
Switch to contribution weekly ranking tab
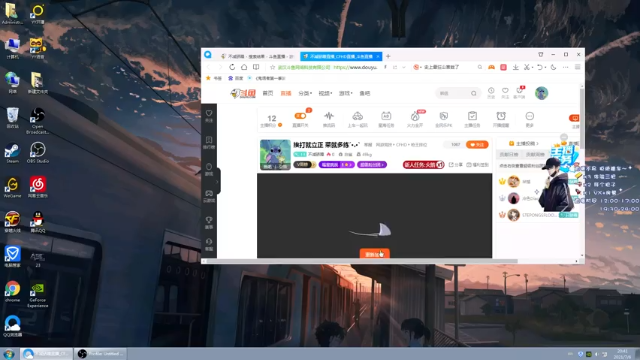tap(535, 155)
